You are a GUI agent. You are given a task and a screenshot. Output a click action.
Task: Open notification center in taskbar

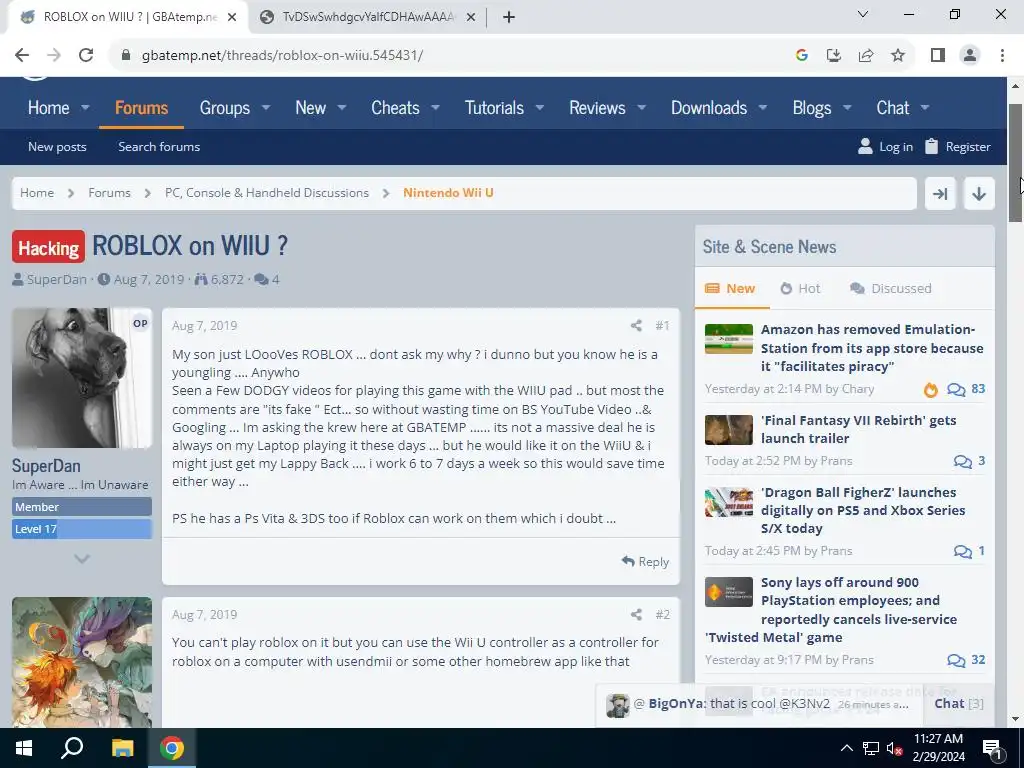[993, 749]
